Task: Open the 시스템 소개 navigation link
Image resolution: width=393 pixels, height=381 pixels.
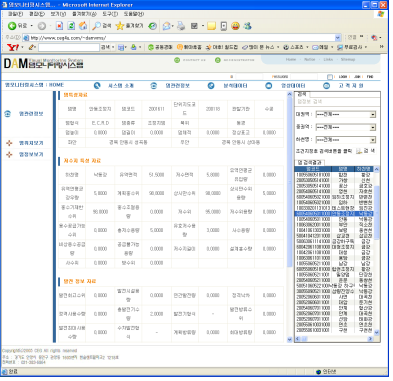Action: tap(121, 86)
